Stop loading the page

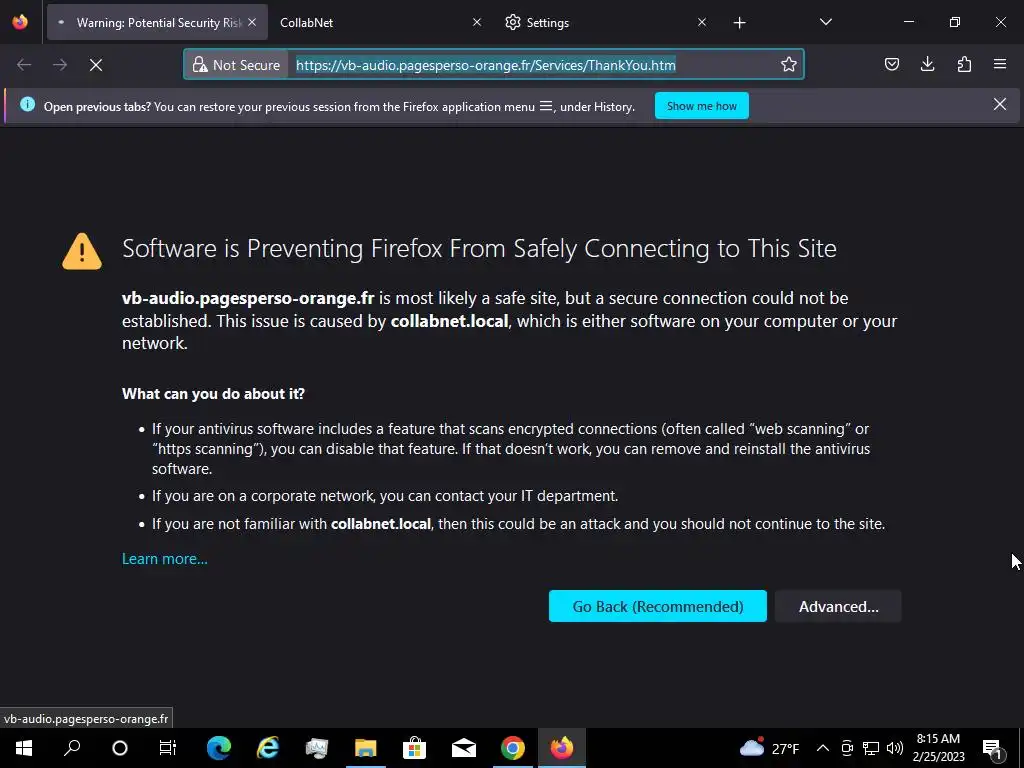(x=96, y=65)
